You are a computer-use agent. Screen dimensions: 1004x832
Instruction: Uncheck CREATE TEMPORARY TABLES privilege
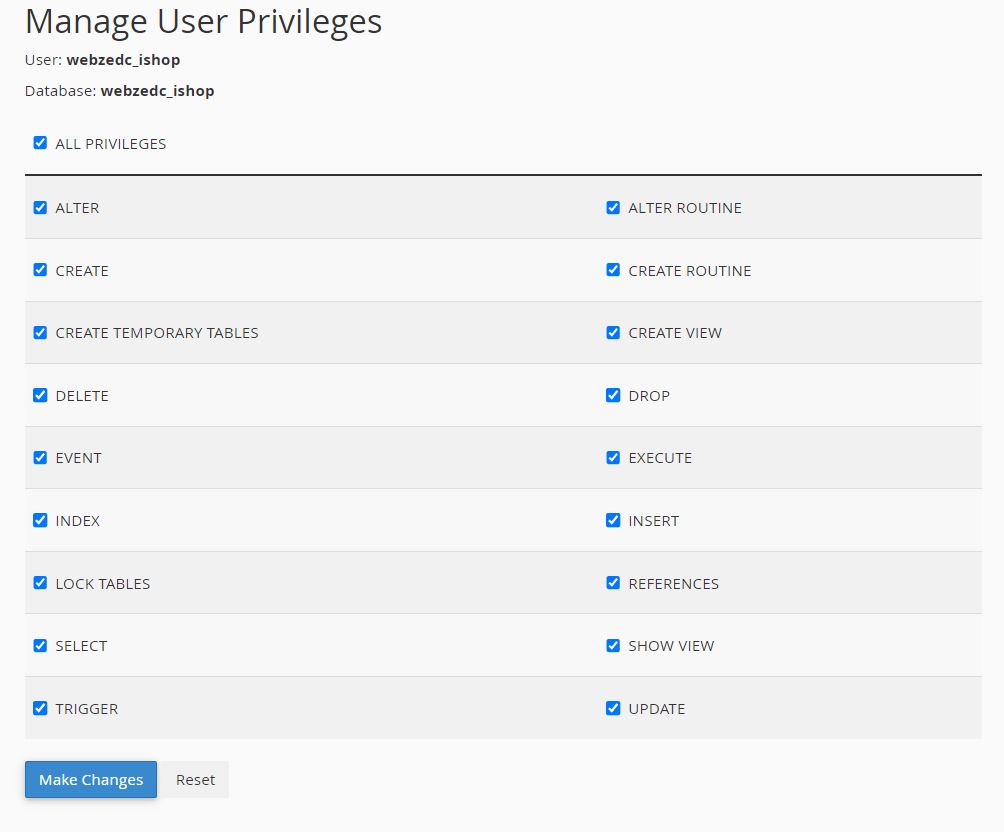(x=40, y=333)
